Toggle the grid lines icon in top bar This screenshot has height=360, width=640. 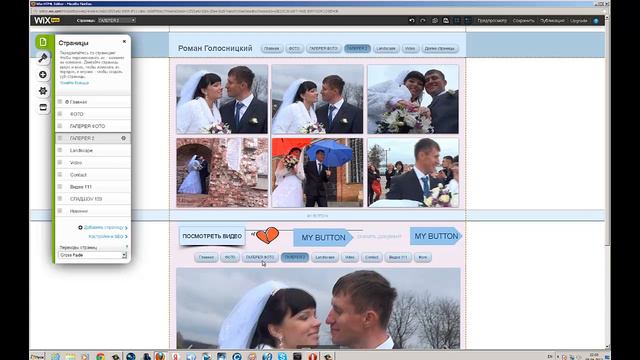tap(457, 20)
